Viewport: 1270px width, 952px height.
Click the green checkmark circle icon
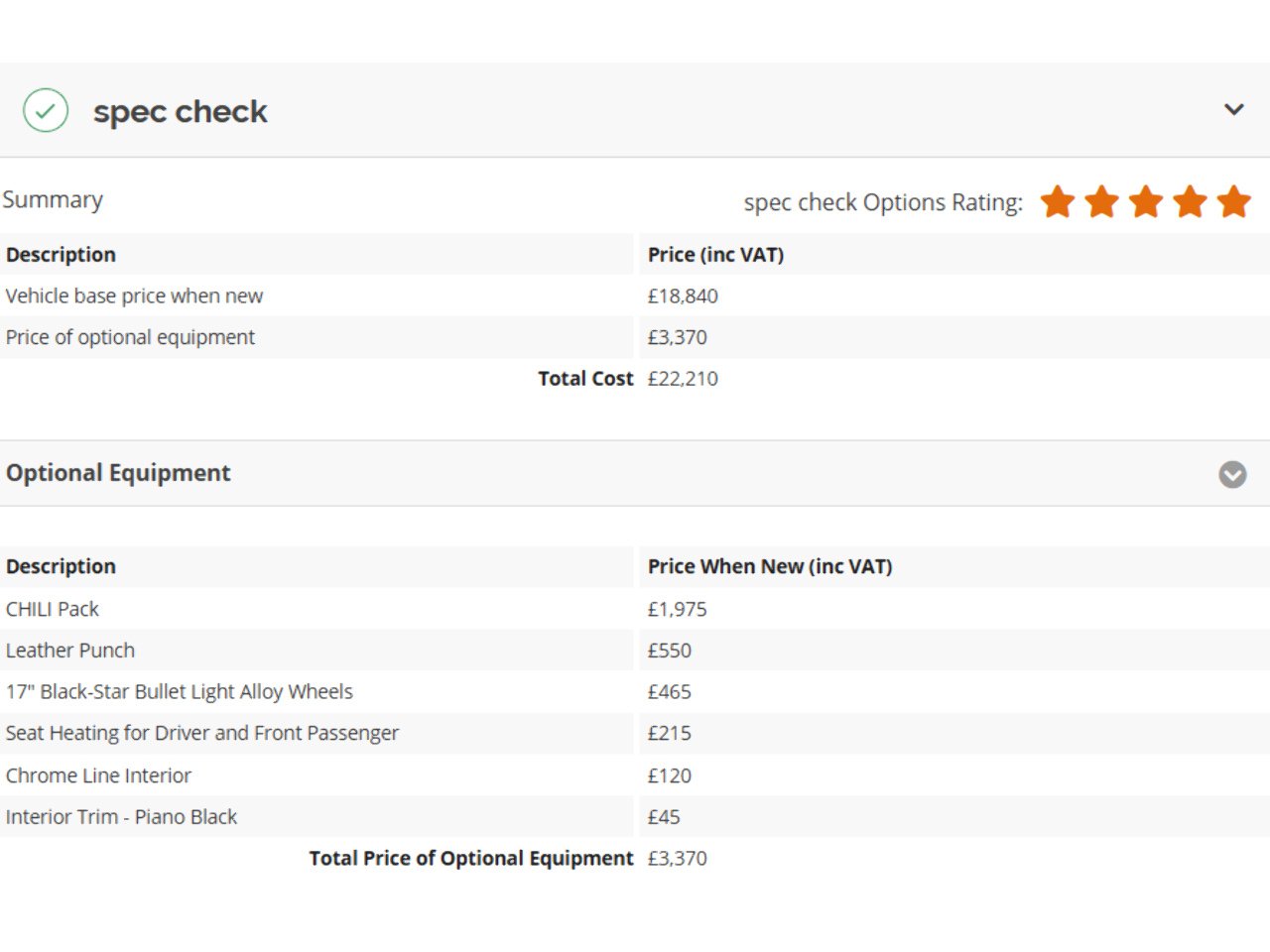[46, 110]
